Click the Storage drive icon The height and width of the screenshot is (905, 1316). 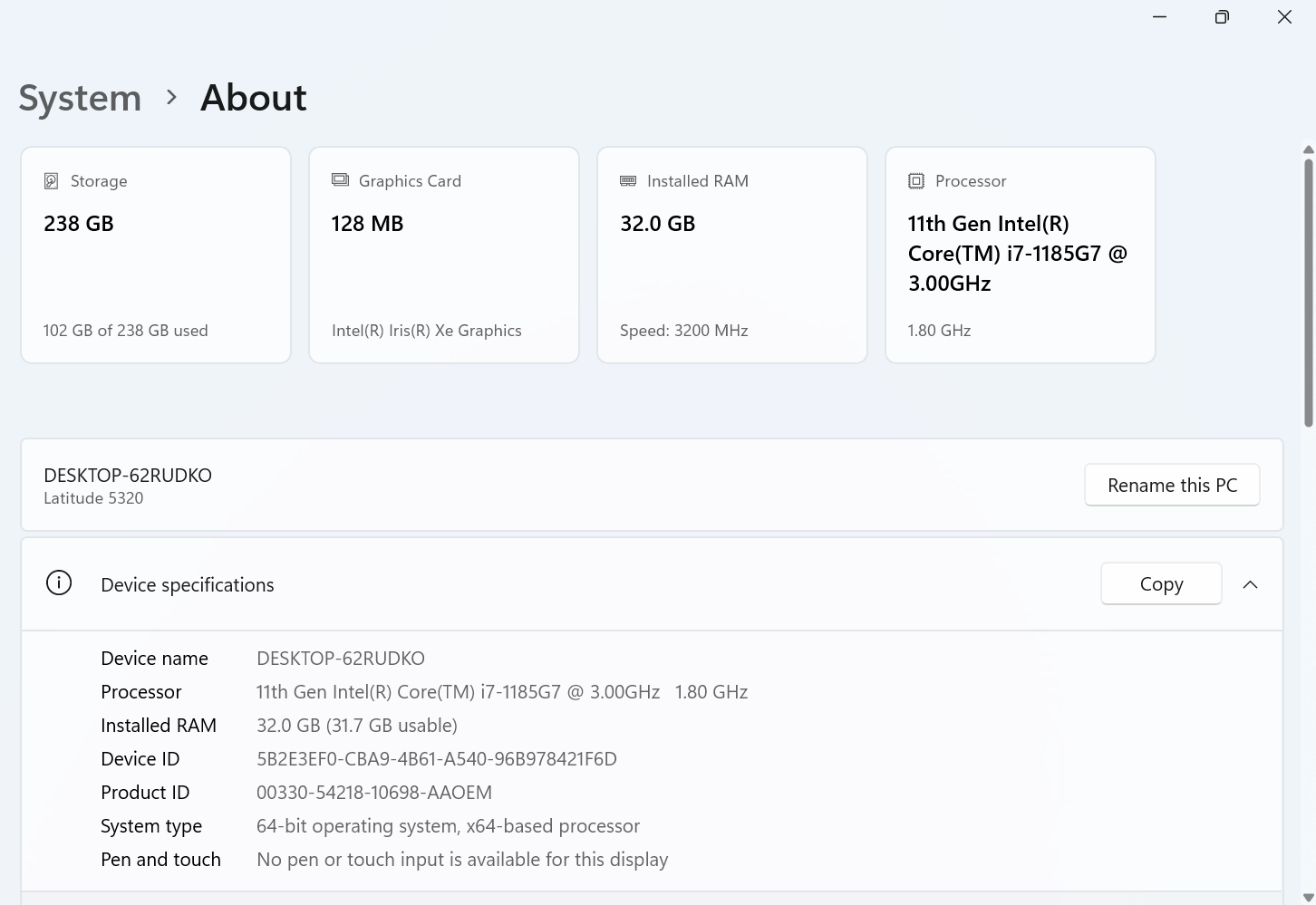click(52, 181)
